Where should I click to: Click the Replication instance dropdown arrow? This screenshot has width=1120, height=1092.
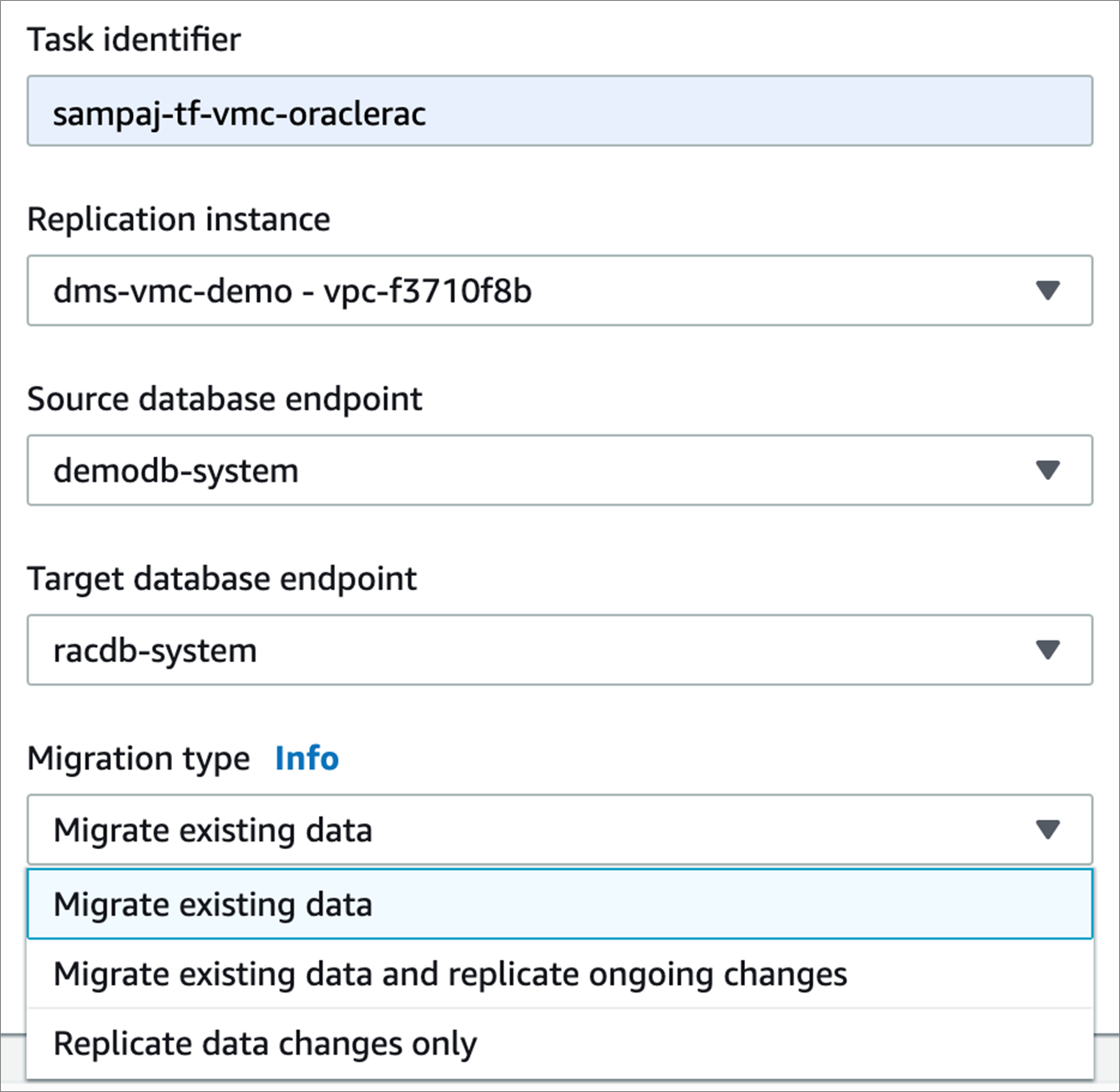coord(1047,291)
